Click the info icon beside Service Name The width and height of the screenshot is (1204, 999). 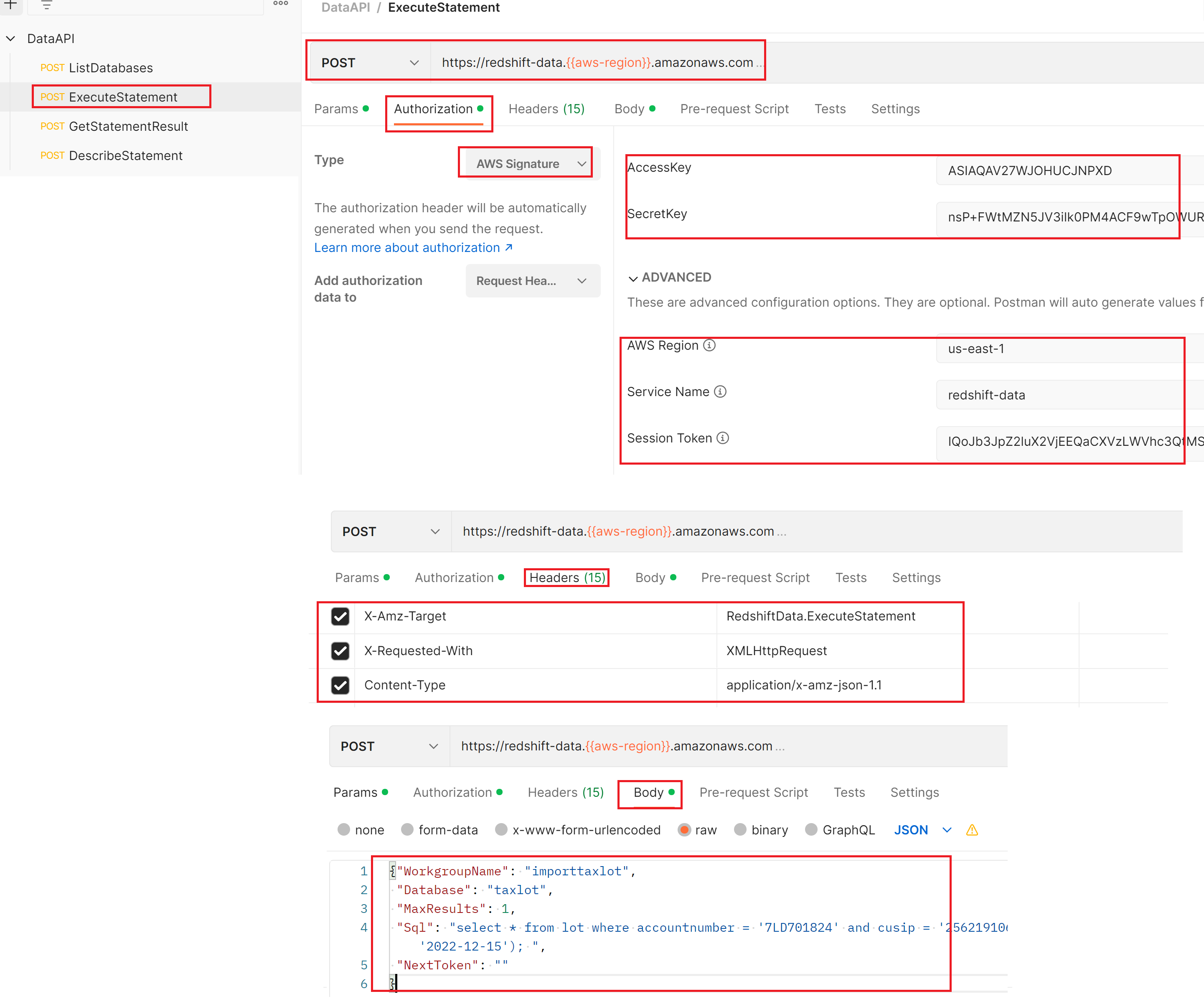tap(720, 391)
